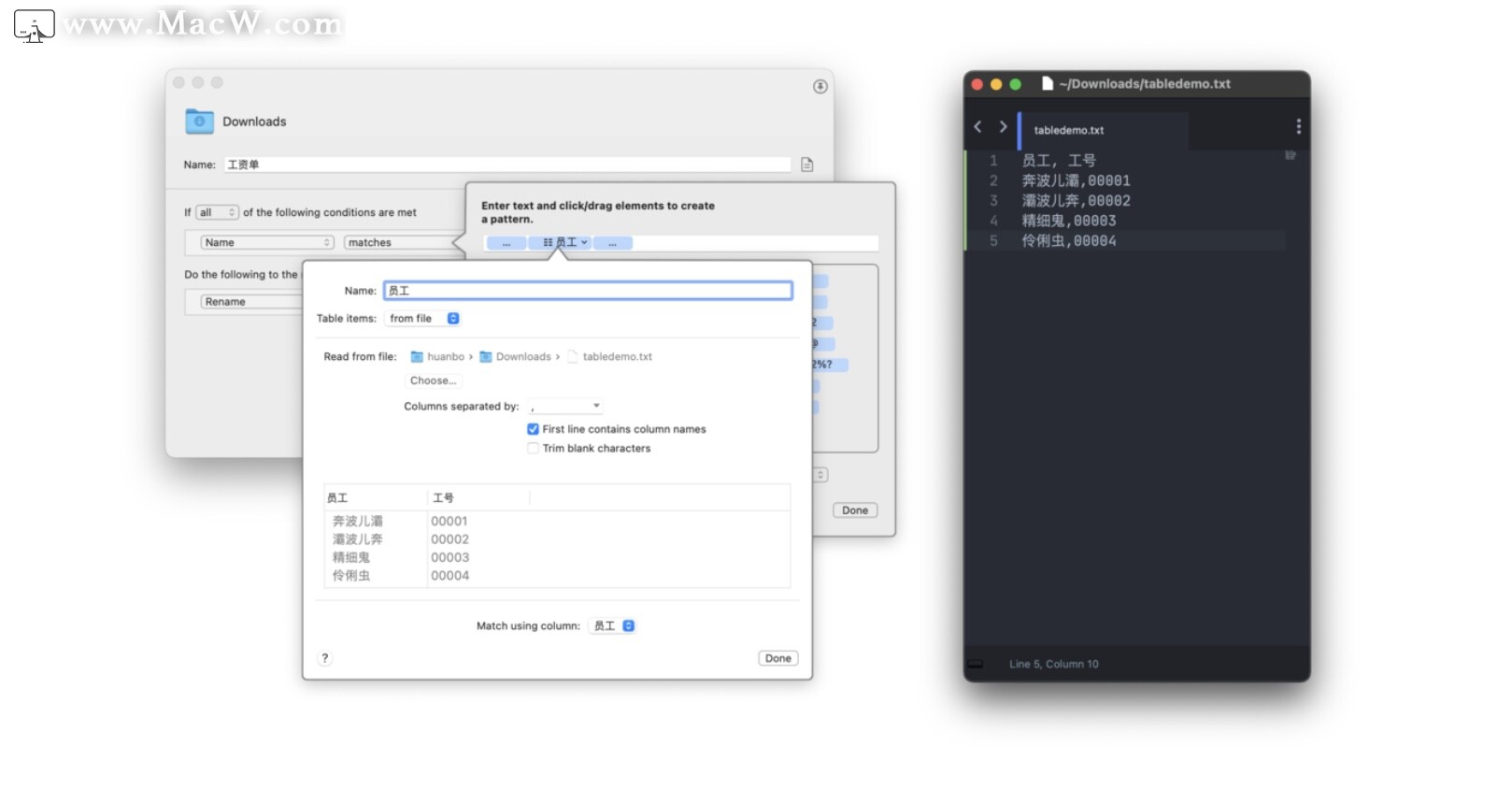
Task: Click the tabledemo.txt file icon in the path
Action: tap(573, 357)
